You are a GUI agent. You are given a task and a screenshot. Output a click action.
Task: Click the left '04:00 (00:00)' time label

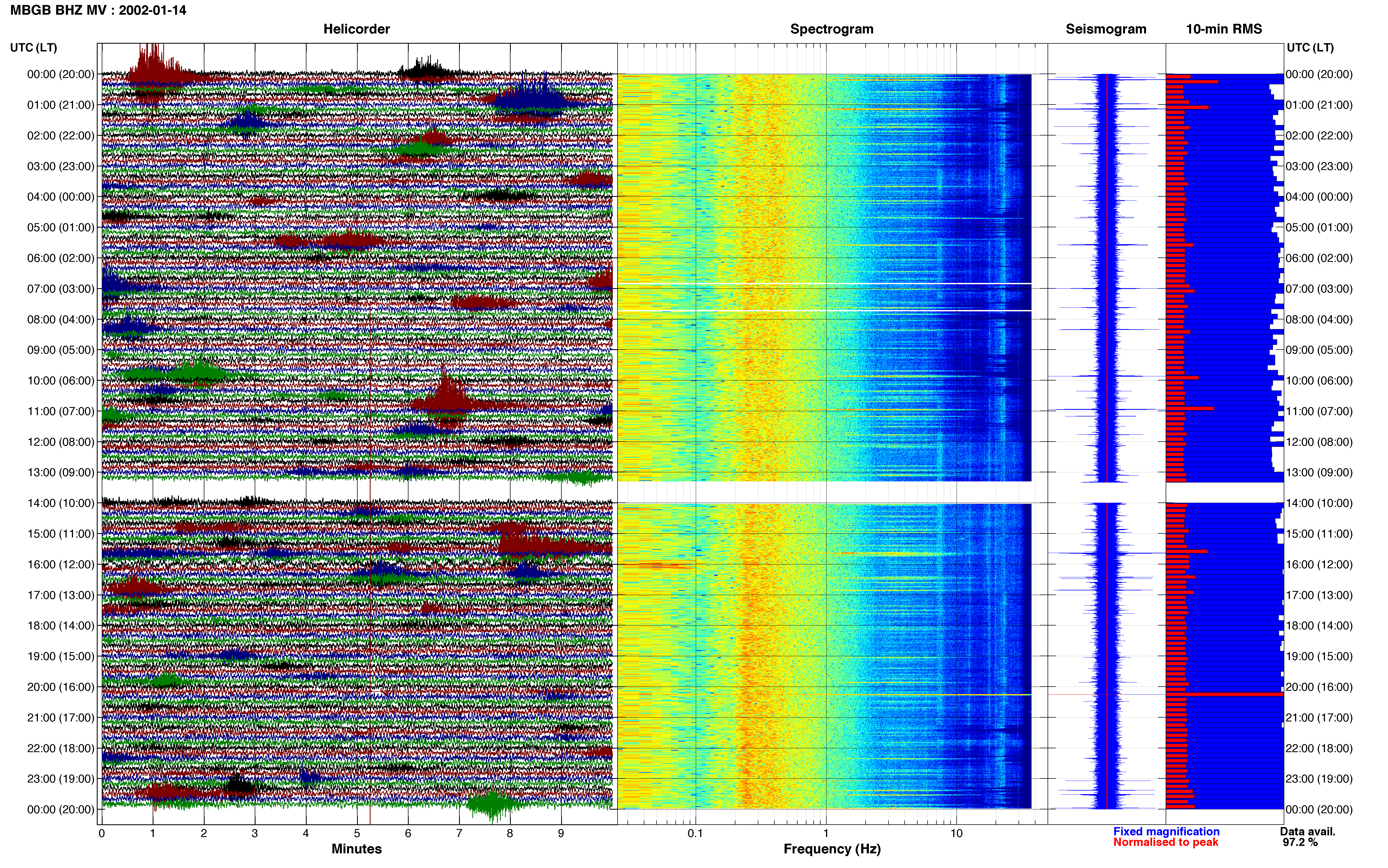61,197
